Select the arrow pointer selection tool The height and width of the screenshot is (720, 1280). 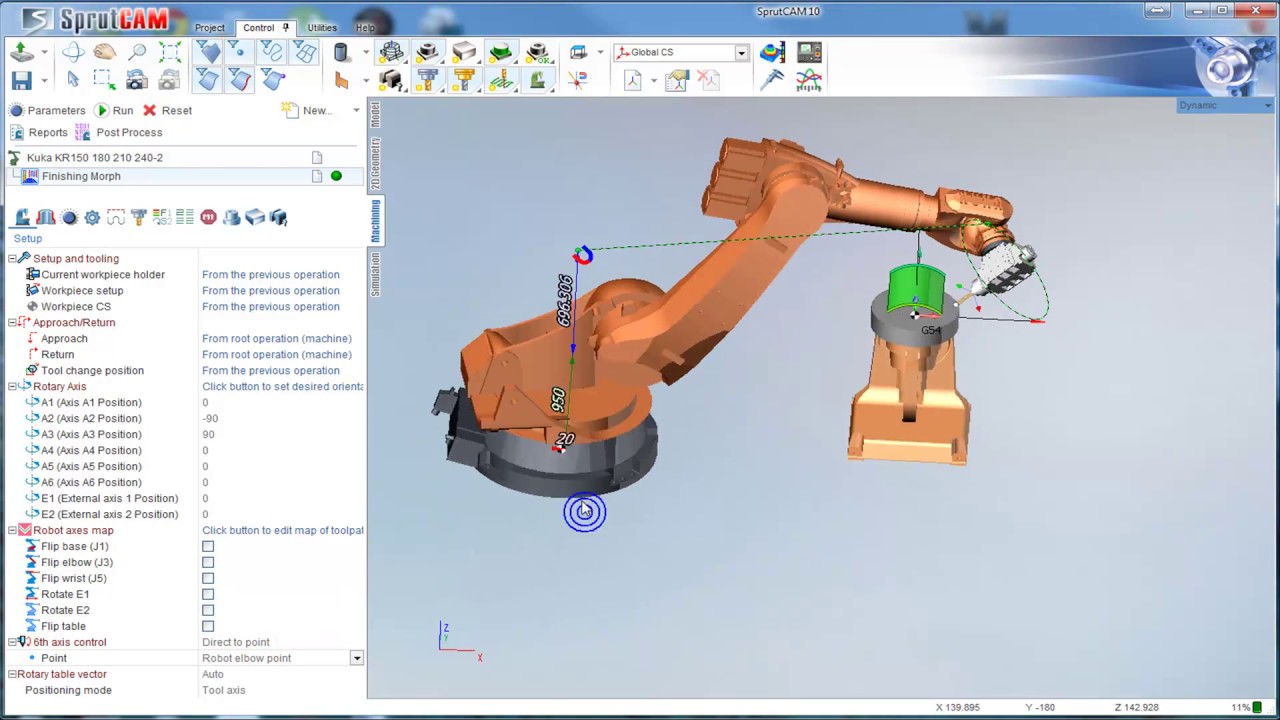pyautogui.click(x=73, y=80)
